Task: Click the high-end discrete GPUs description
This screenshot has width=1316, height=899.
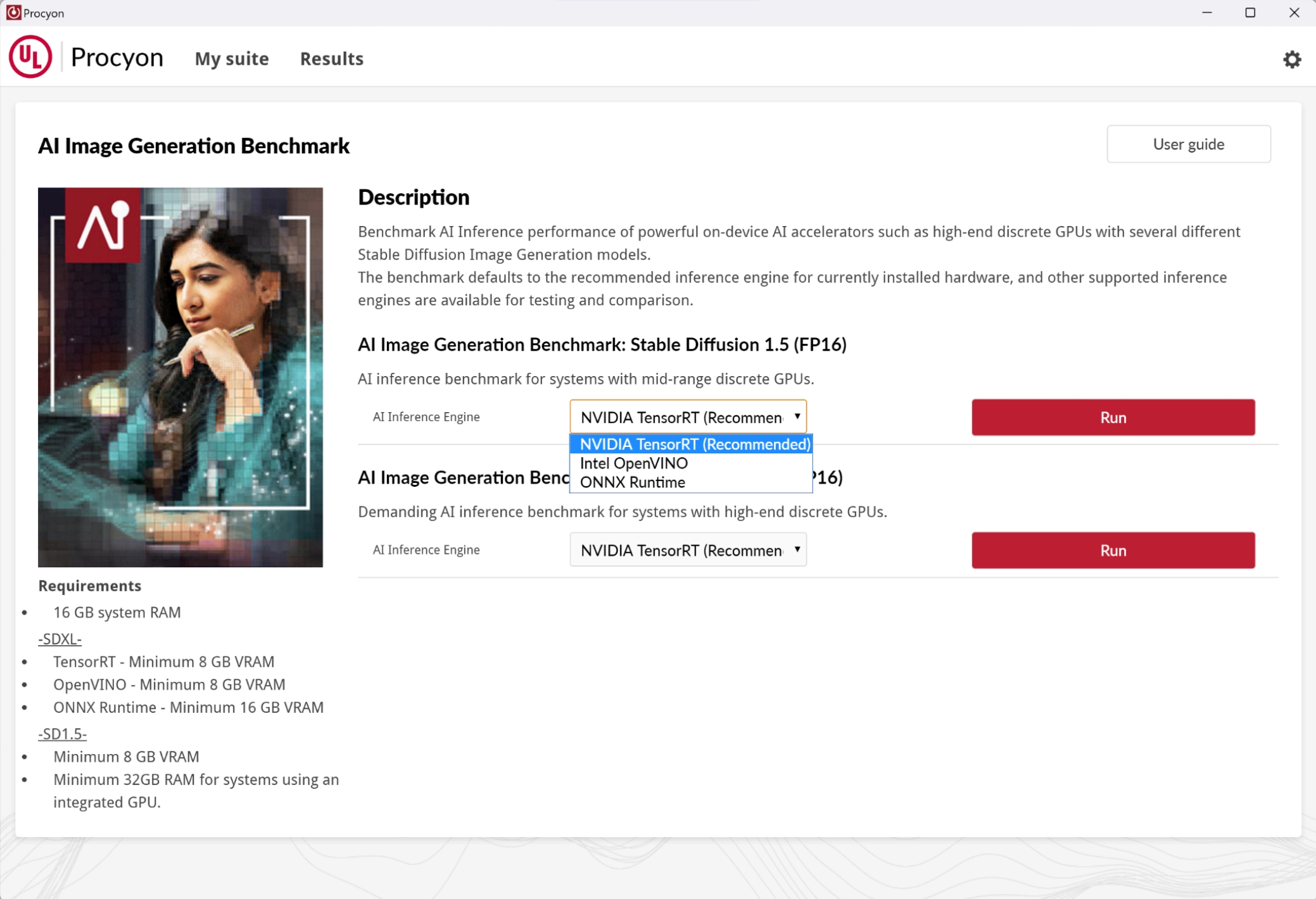Action: (623, 512)
